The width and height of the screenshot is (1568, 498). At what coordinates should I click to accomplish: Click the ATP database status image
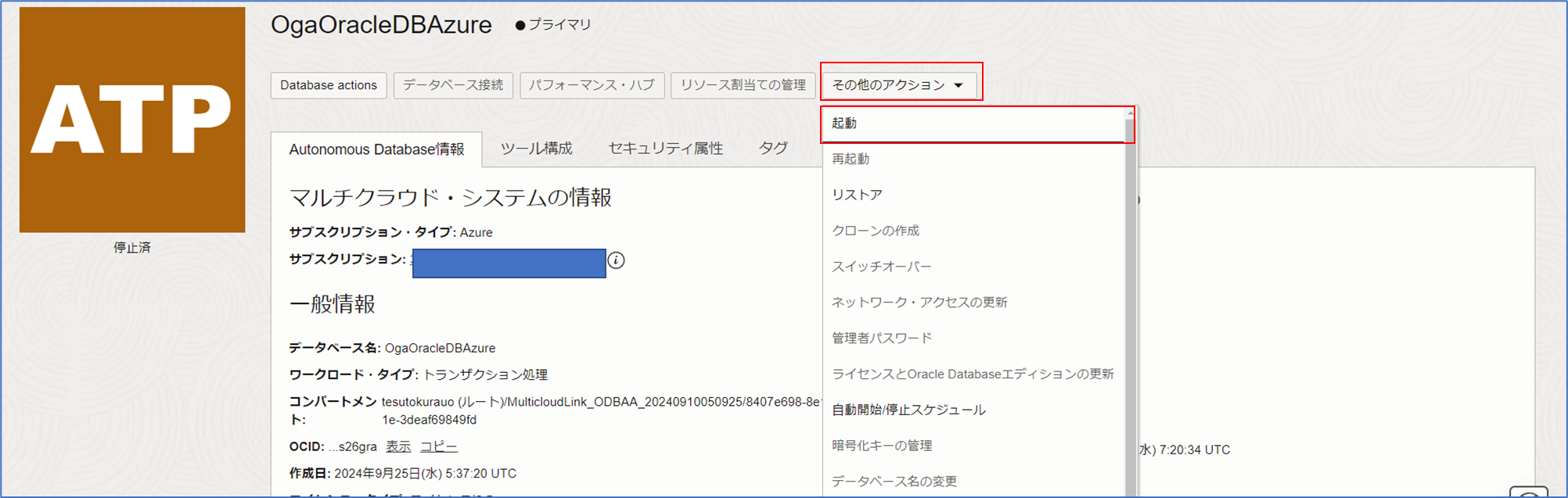point(132,120)
